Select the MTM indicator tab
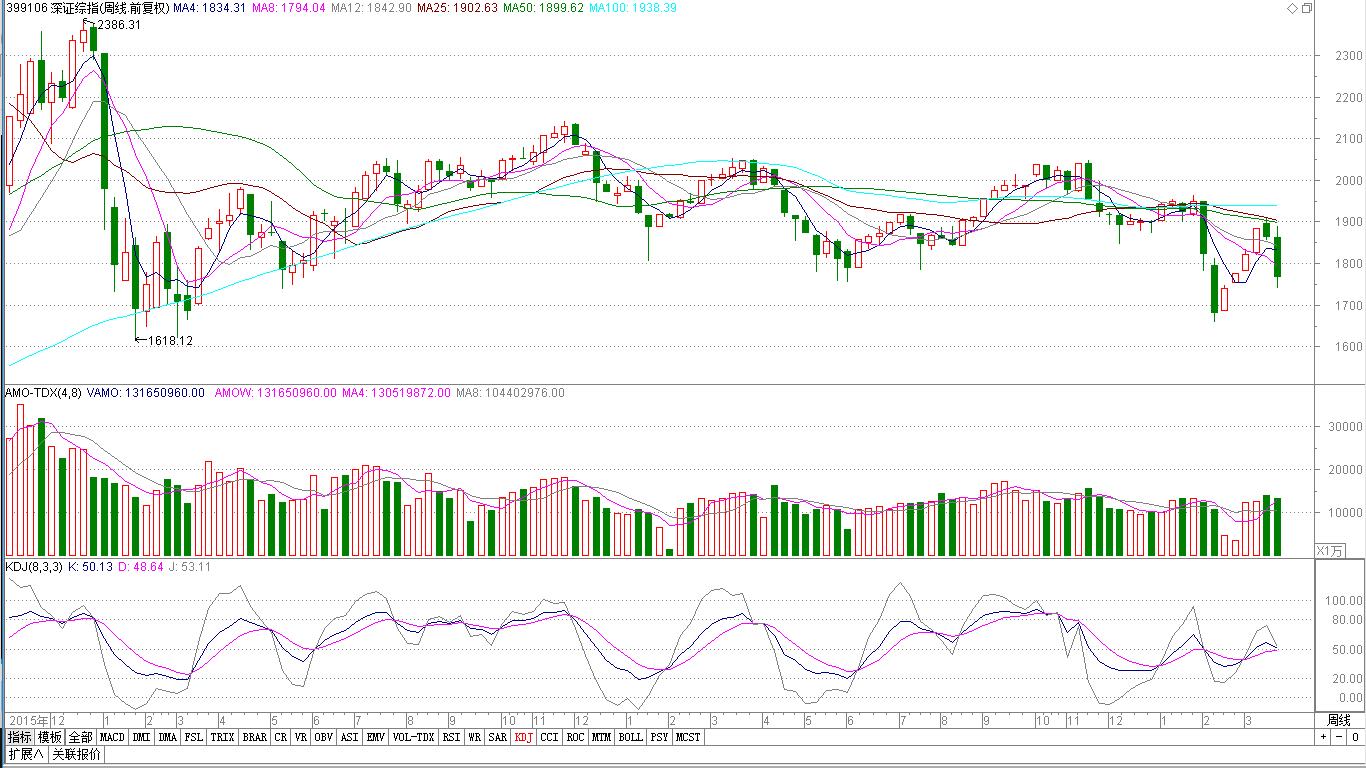Viewport: 1366px width, 768px height. click(601, 738)
